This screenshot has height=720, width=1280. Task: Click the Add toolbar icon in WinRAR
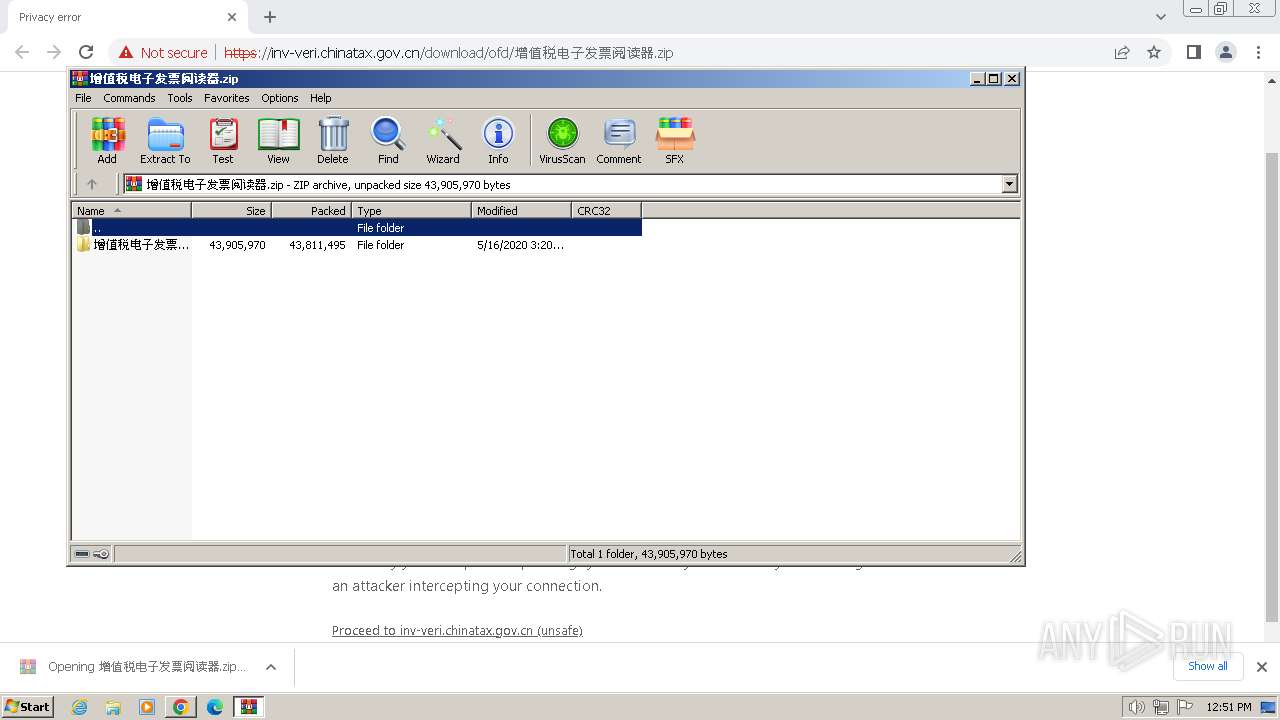click(107, 140)
